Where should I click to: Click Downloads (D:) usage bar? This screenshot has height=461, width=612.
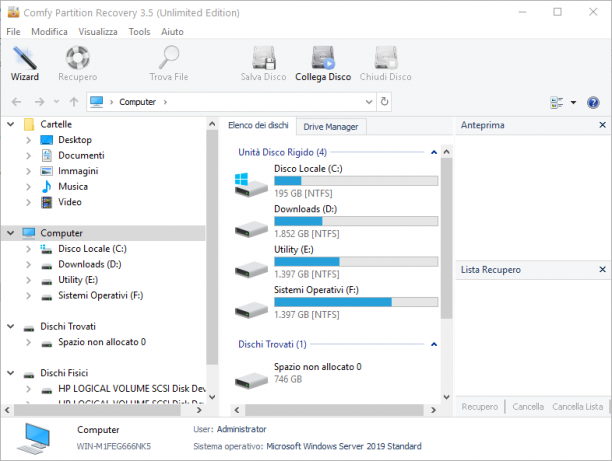356,221
